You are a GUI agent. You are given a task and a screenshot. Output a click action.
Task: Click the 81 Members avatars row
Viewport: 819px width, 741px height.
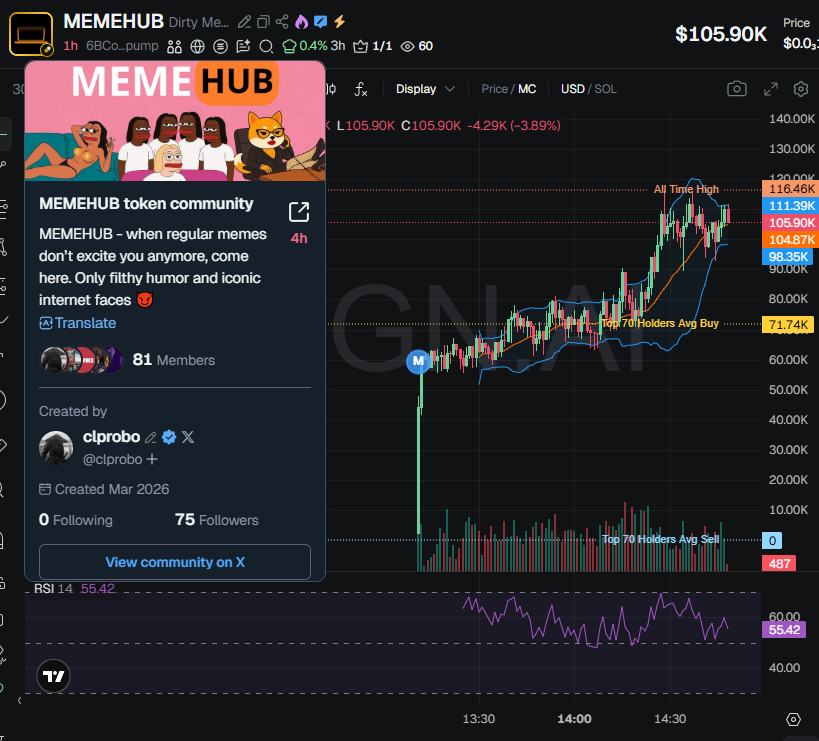click(127, 360)
